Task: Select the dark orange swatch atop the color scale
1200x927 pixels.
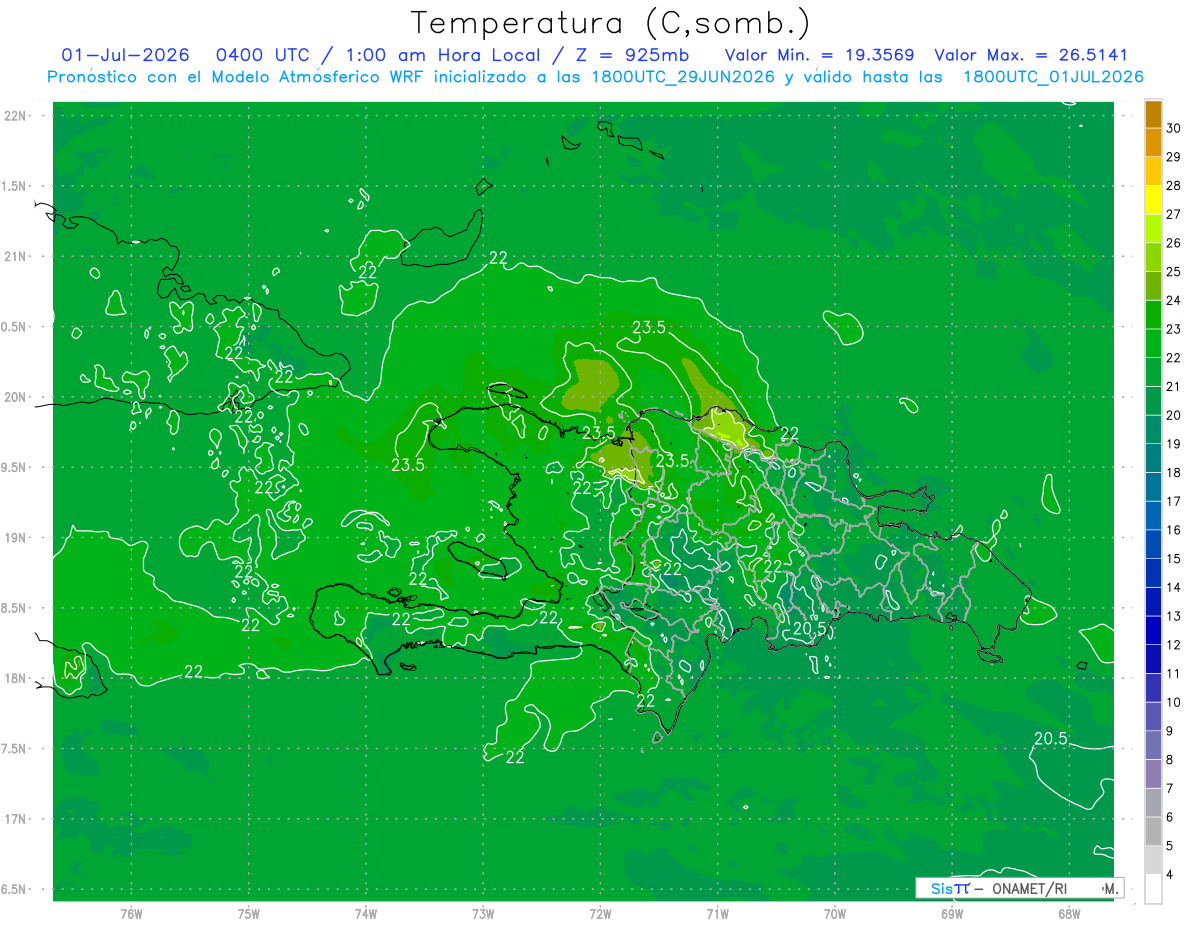Action: 1153,113
